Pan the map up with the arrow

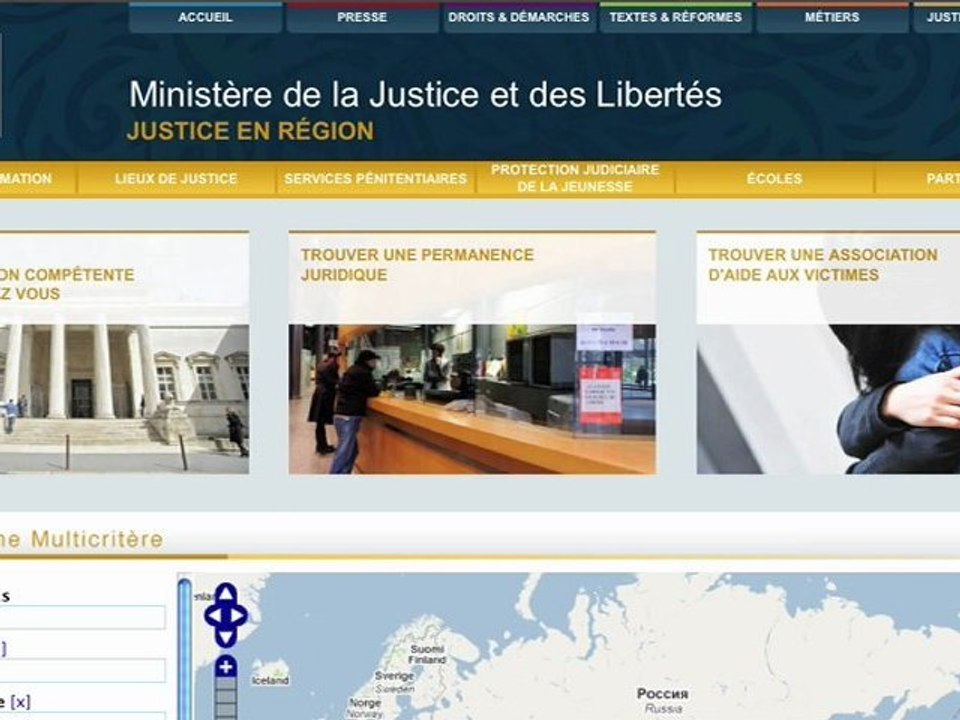226,593
